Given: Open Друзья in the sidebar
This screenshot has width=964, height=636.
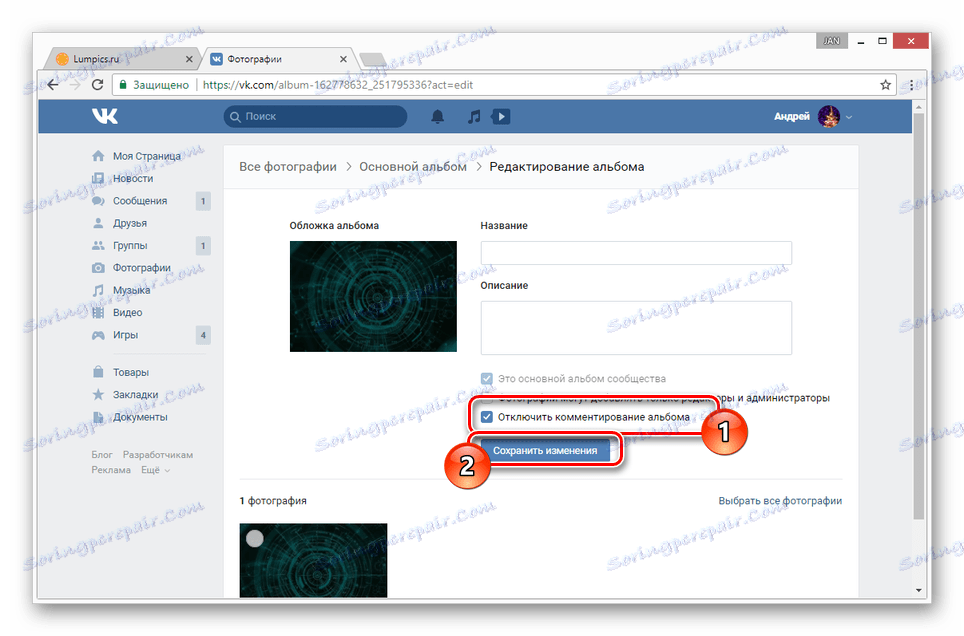Looking at the screenshot, I should (130, 223).
